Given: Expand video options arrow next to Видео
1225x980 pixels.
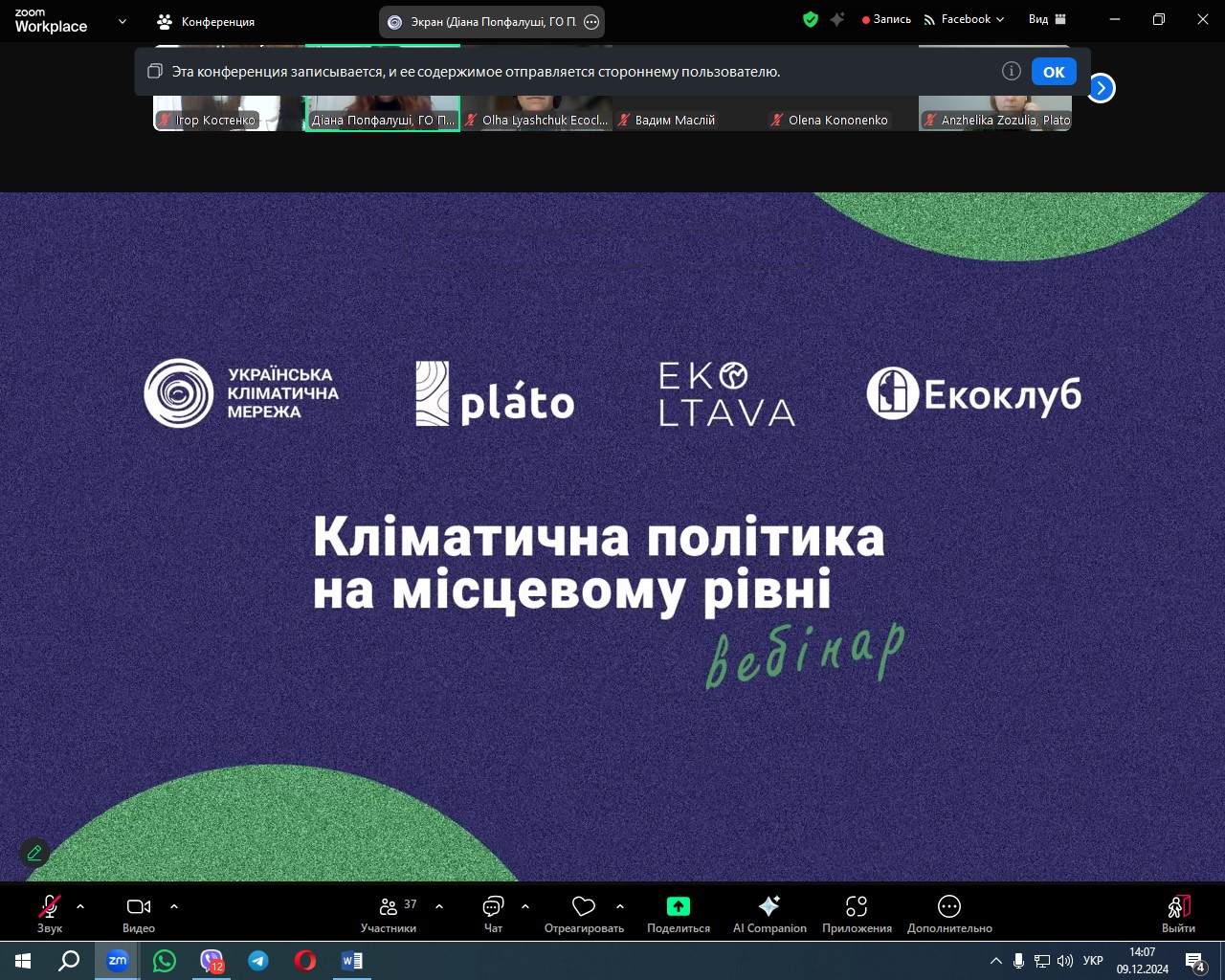Looking at the screenshot, I should (174, 905).
